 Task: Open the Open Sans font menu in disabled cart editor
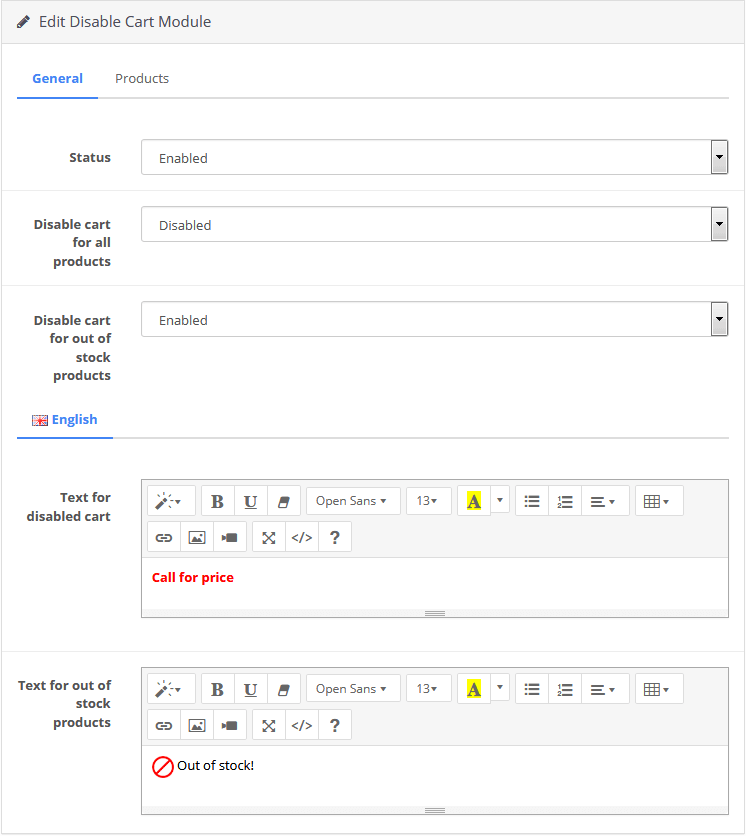353,501
